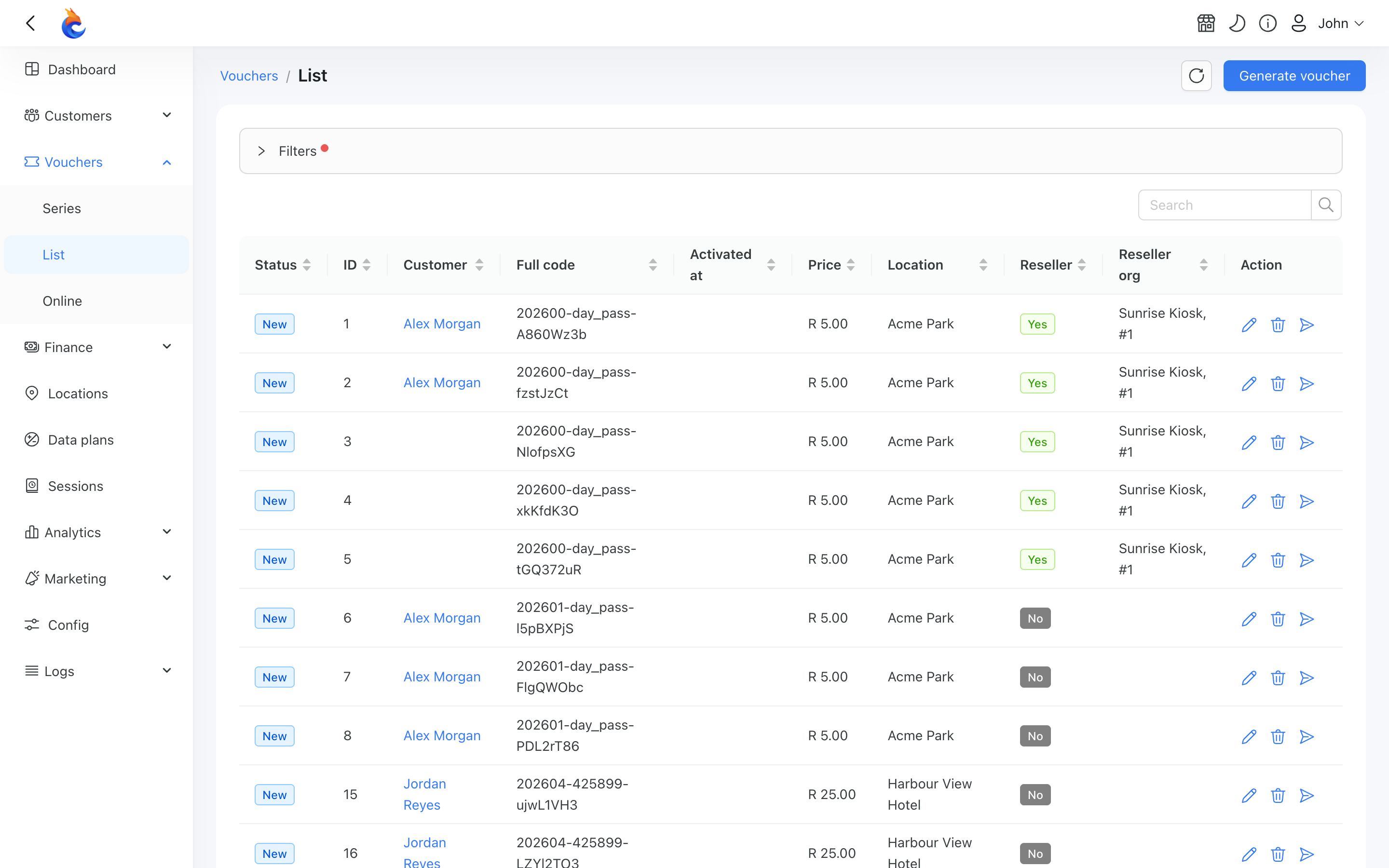Click the Search input field
Image resolution: width=1389 pixels, height=868 pixels.
[x=1225, y=205]
